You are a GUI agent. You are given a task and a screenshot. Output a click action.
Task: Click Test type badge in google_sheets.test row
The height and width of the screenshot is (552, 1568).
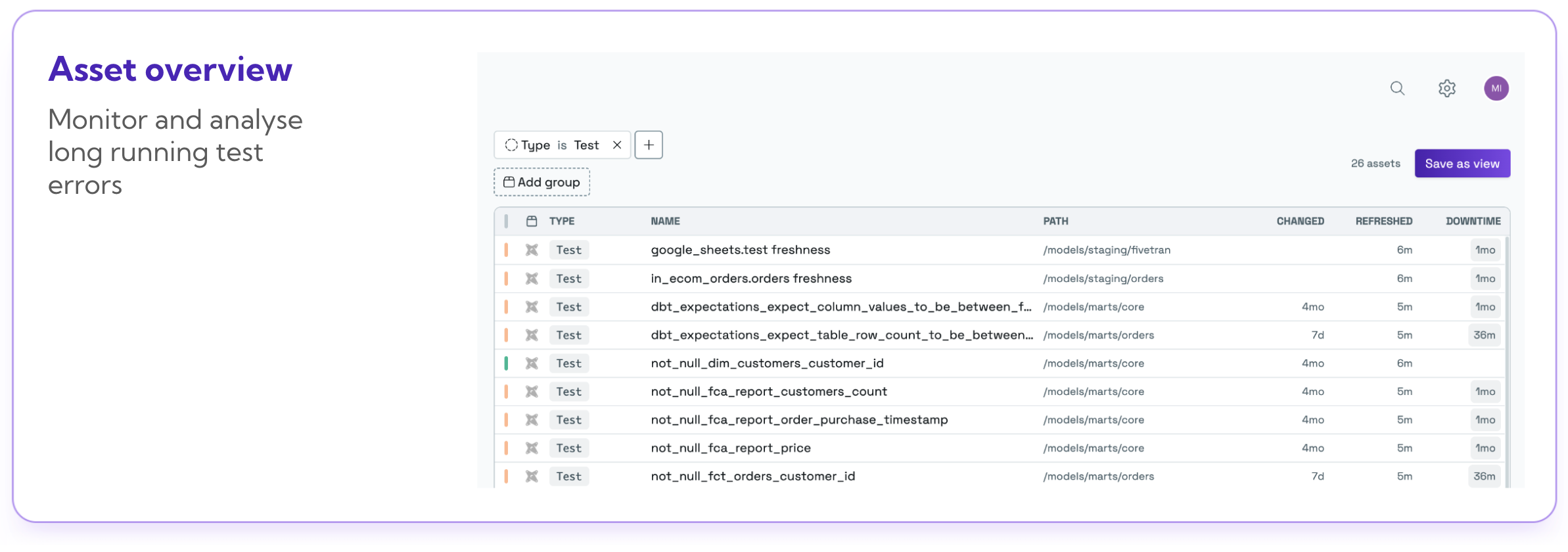569,250
